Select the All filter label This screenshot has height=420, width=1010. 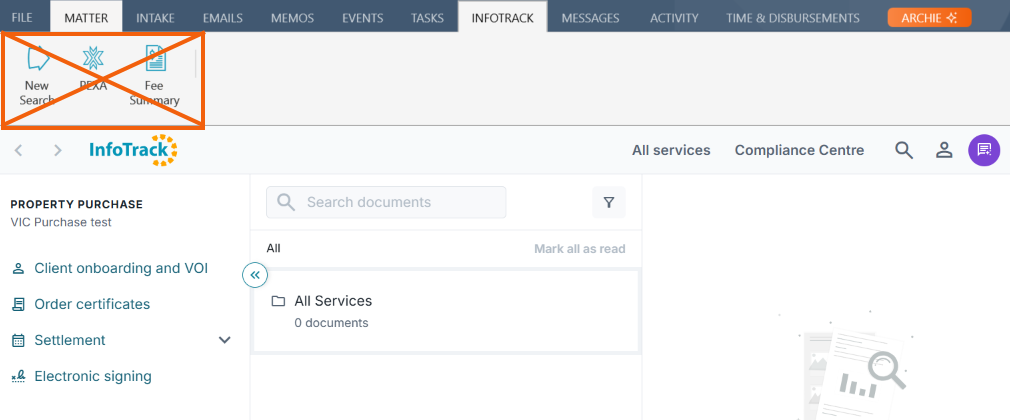coord(273,249)
